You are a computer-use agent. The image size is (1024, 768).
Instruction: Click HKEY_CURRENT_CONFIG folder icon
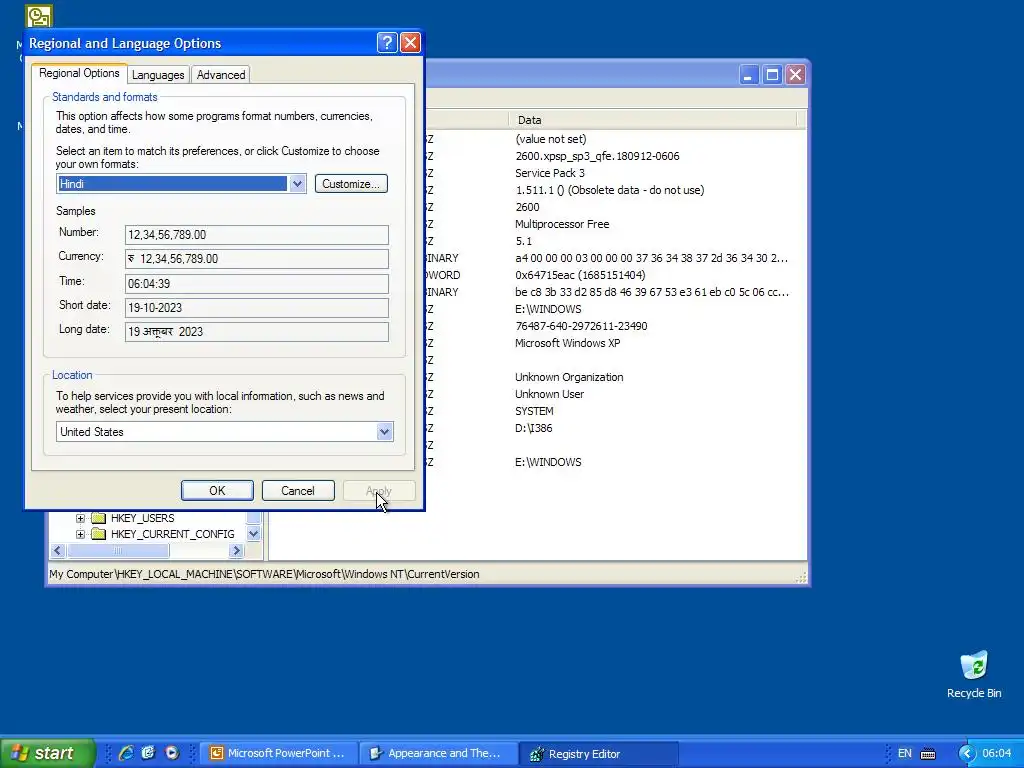point(99,534)
